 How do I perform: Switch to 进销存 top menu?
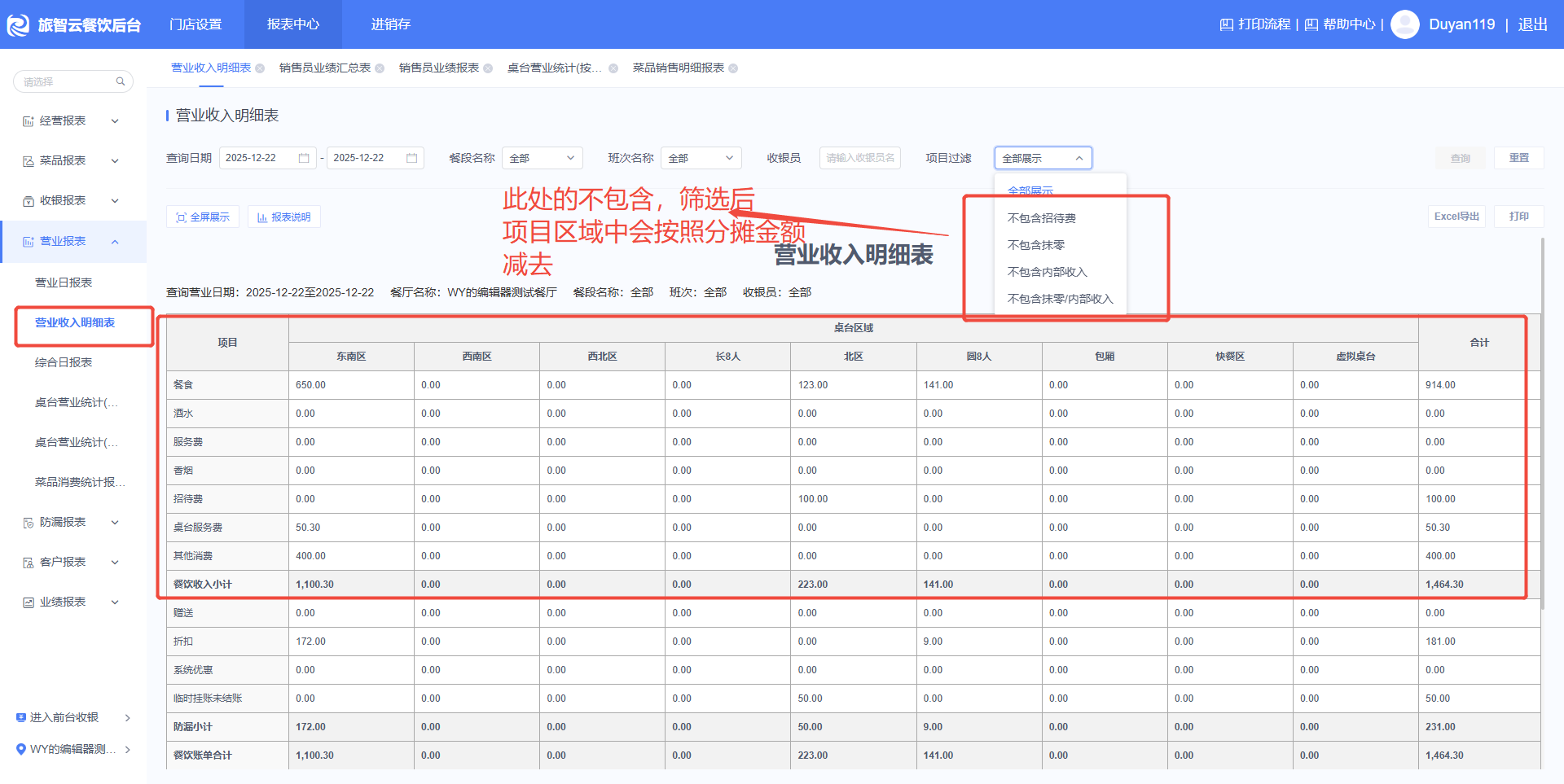(390, 24)
